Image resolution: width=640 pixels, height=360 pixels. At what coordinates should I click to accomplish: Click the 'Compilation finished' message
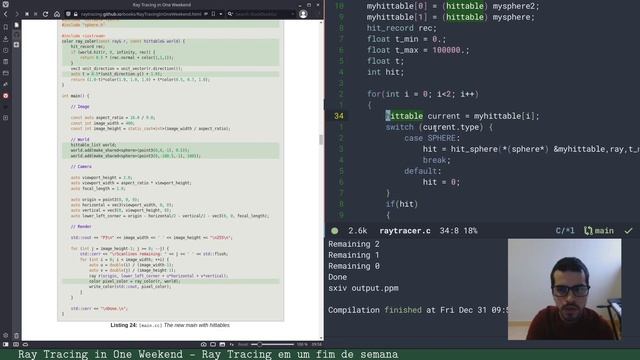375,310
